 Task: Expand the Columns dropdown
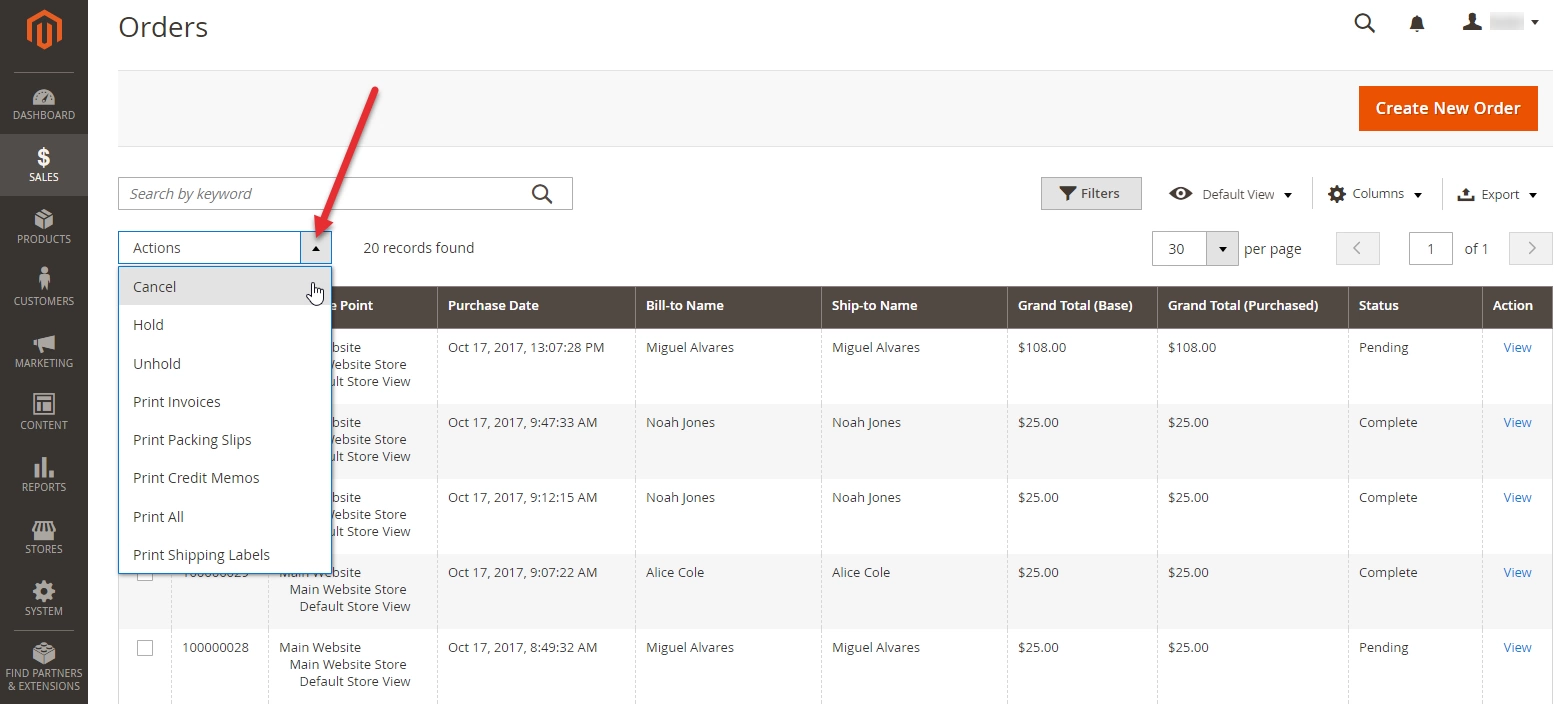click(1374, 194)
